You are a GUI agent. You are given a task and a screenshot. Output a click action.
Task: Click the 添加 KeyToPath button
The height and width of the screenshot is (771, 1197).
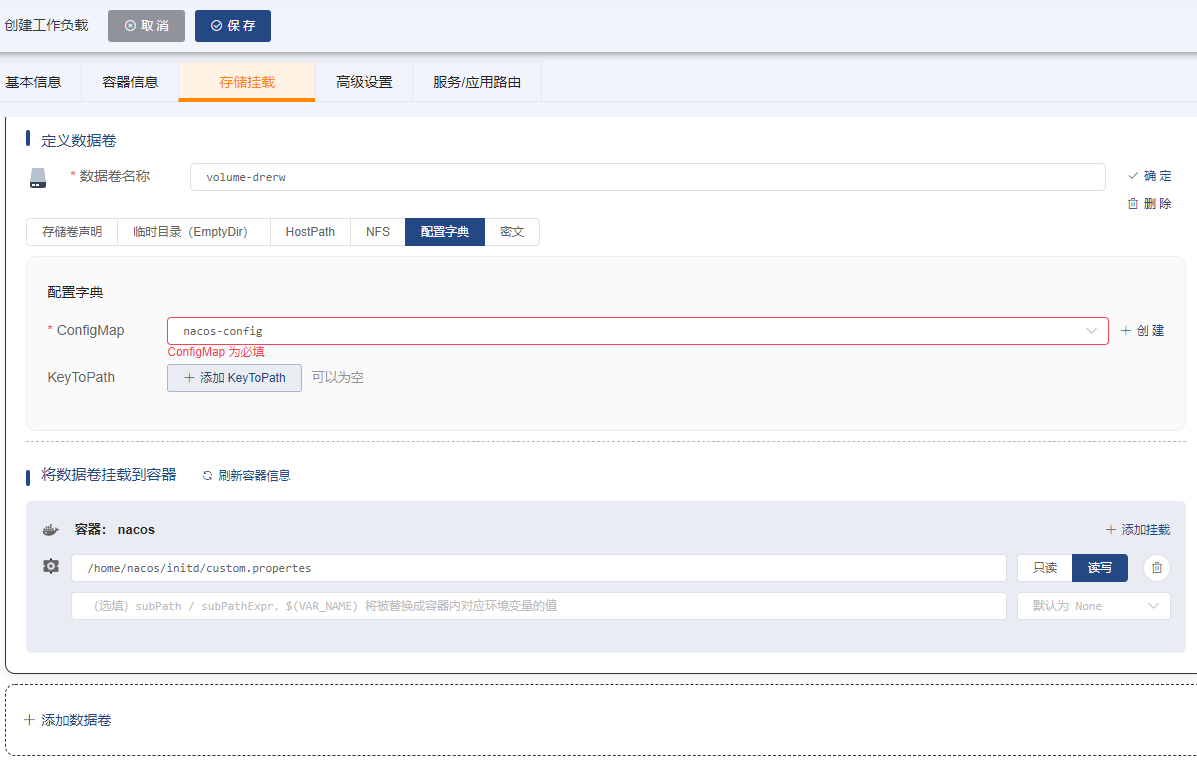[x=234, y=378]
